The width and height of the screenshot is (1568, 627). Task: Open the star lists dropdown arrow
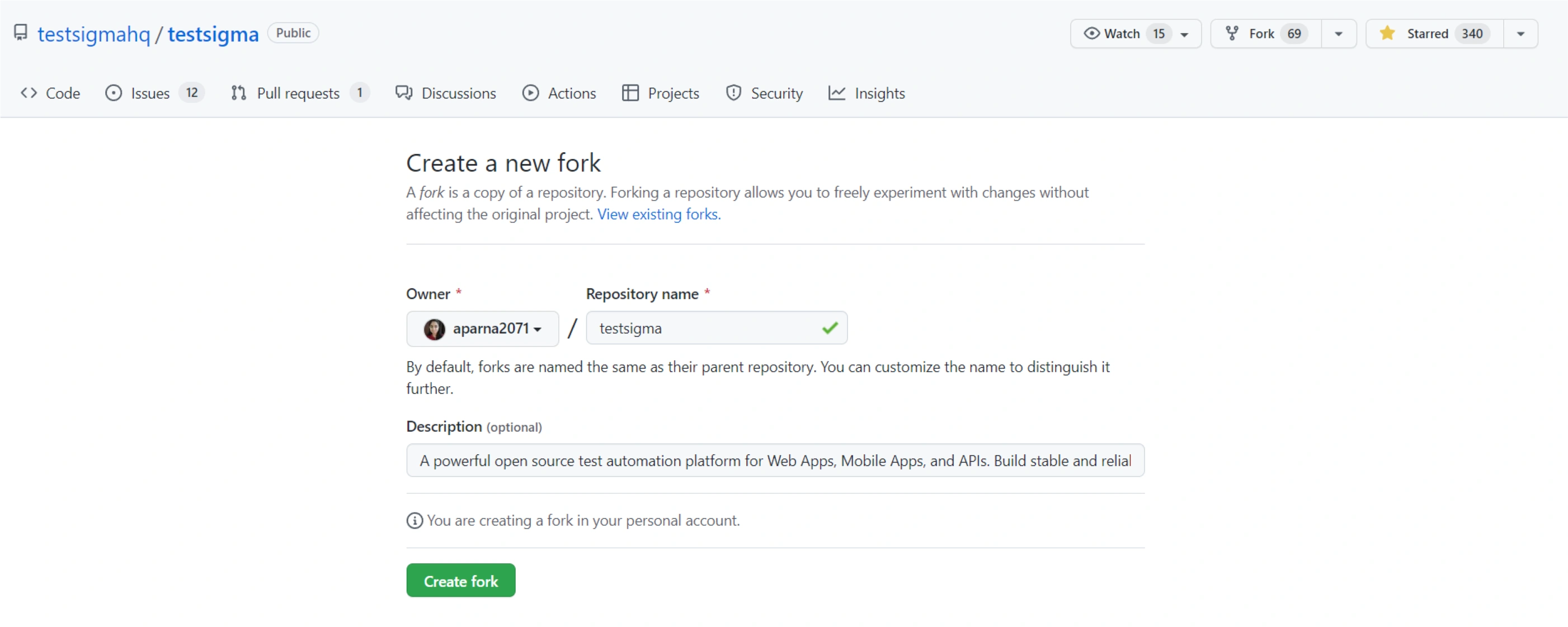click(1520, 35)
